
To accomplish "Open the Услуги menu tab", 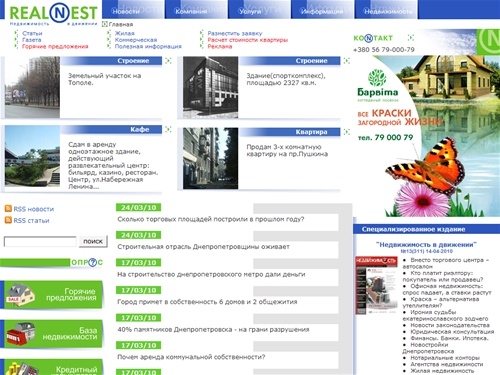I will [260, 9].
